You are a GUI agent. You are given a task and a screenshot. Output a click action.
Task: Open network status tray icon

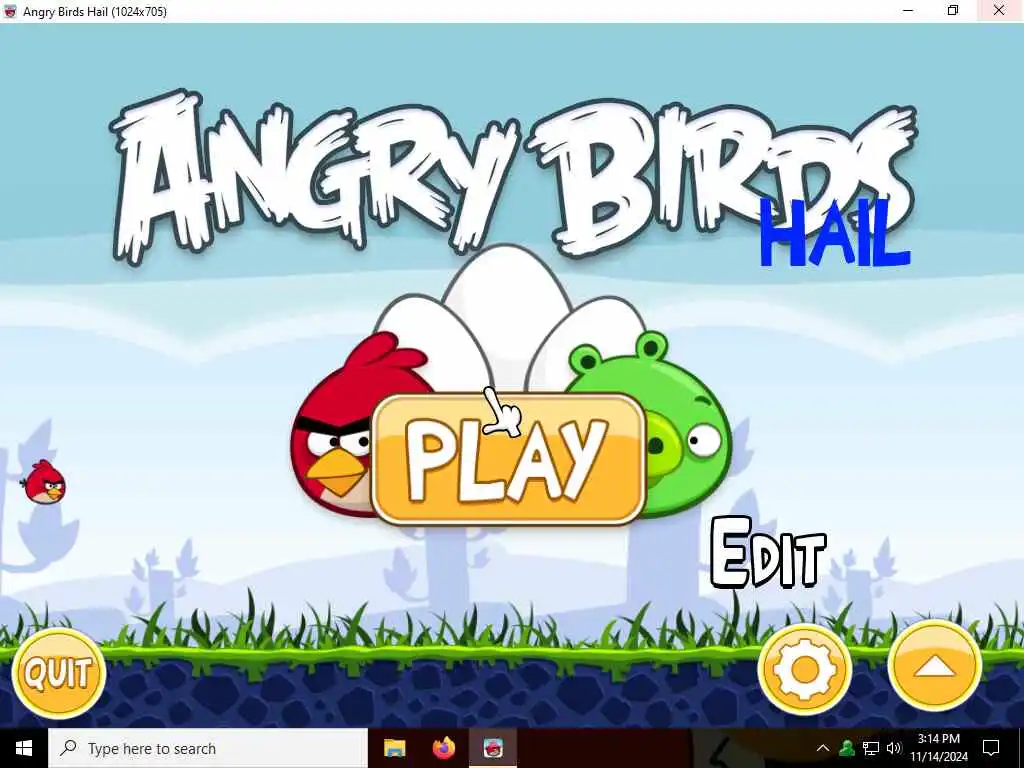click(x=871, y=748)
